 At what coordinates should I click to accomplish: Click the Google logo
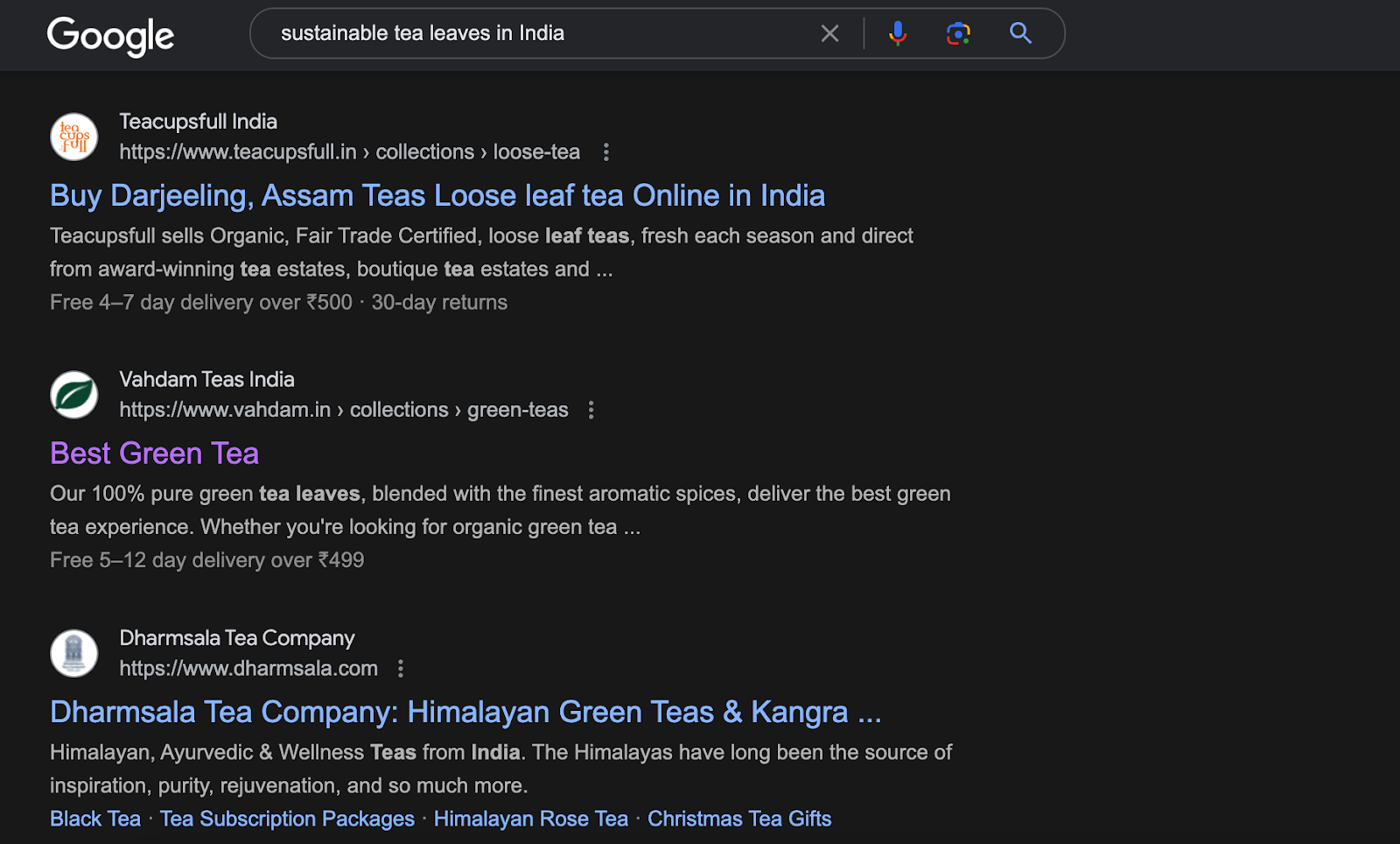pyautogui.click(x=110, y=36)
